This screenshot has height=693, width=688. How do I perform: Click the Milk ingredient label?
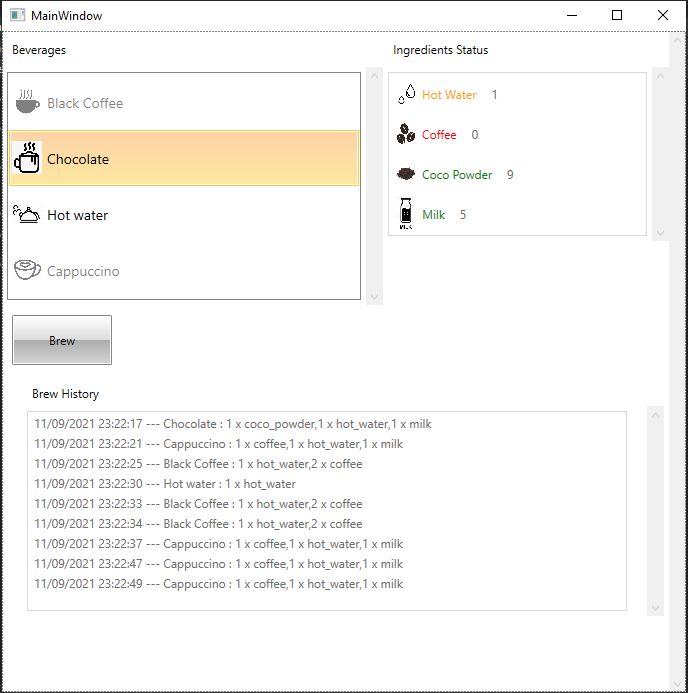[x=433, y=214]
